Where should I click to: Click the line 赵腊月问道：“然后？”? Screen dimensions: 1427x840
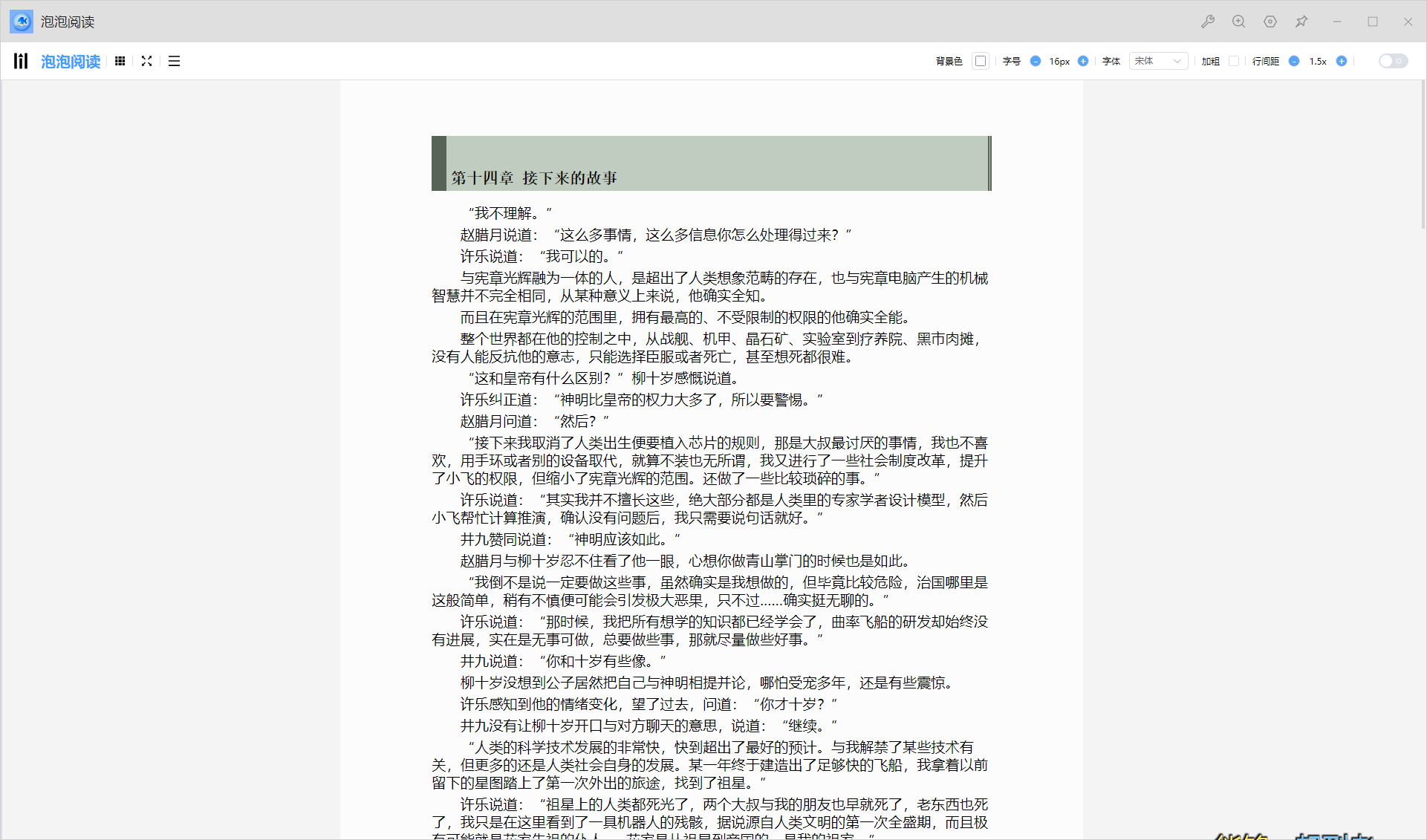click(535, 421)
